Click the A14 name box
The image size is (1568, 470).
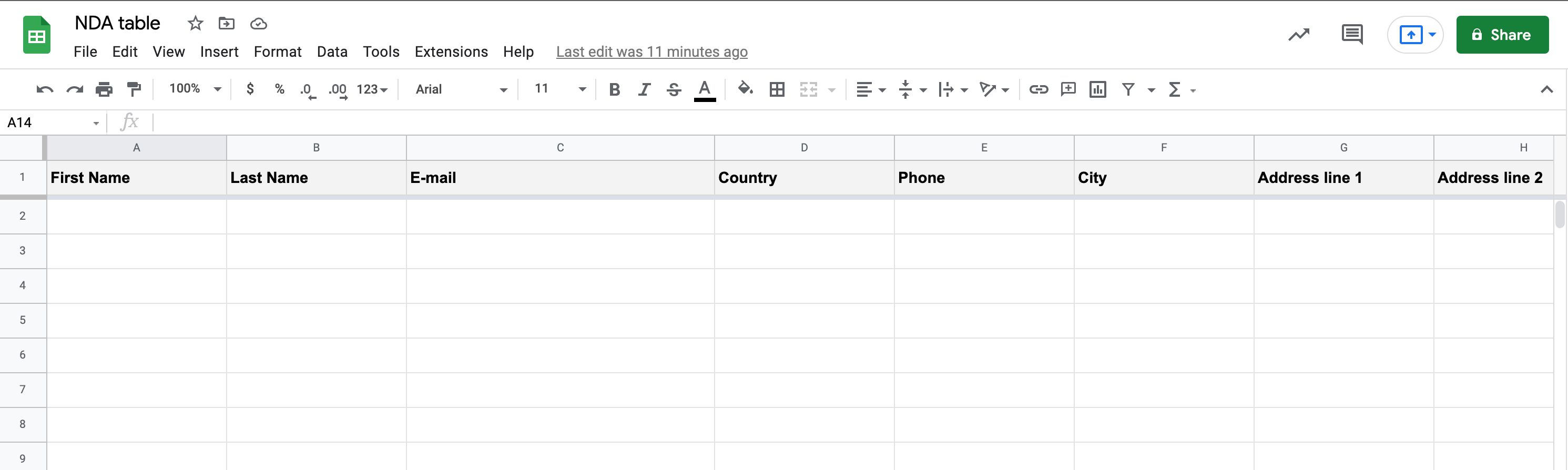[53, 122]
